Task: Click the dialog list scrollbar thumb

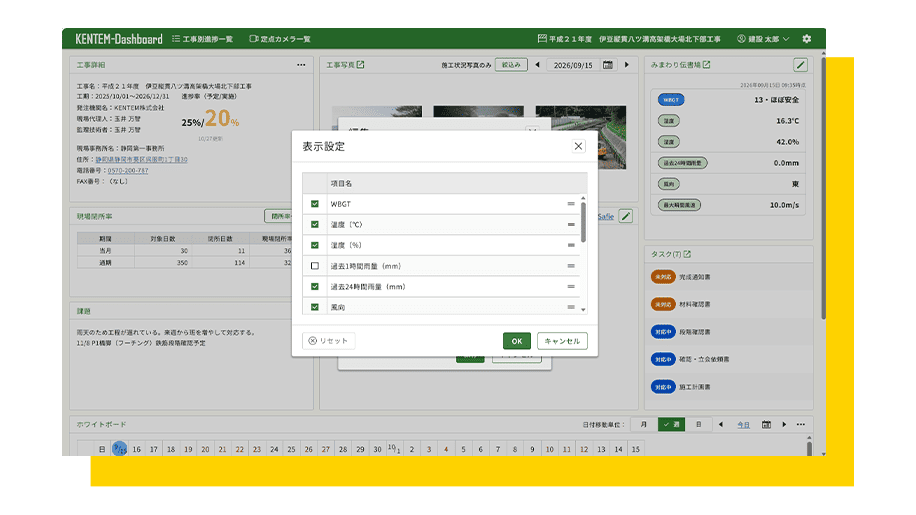Action: click(x=583, y=222)
